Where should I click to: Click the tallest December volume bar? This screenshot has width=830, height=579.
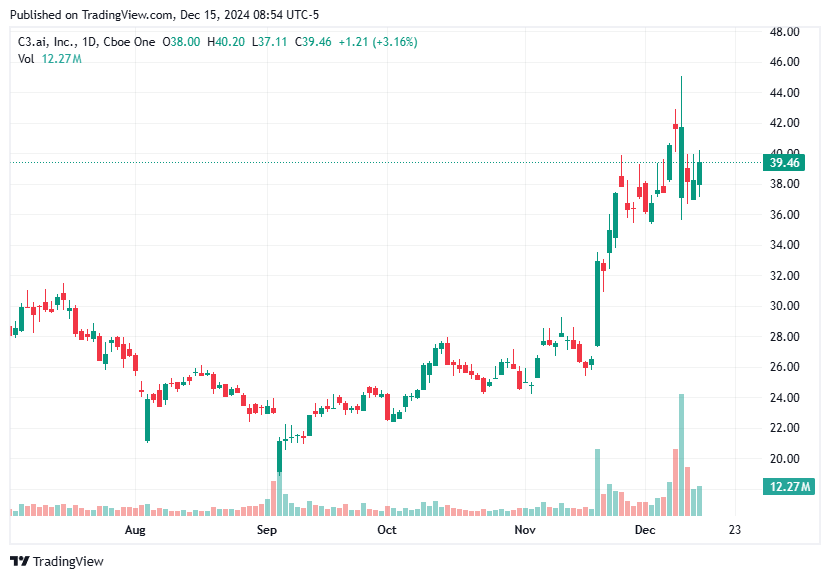point(681,455)
